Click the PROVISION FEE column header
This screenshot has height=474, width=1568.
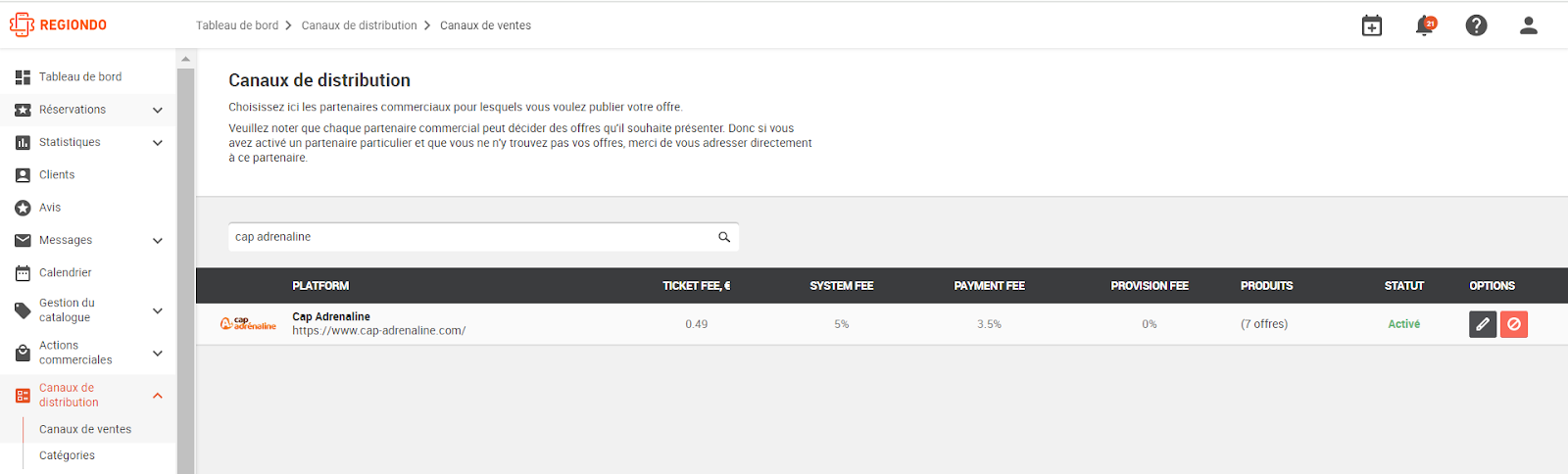(1149, 286)
